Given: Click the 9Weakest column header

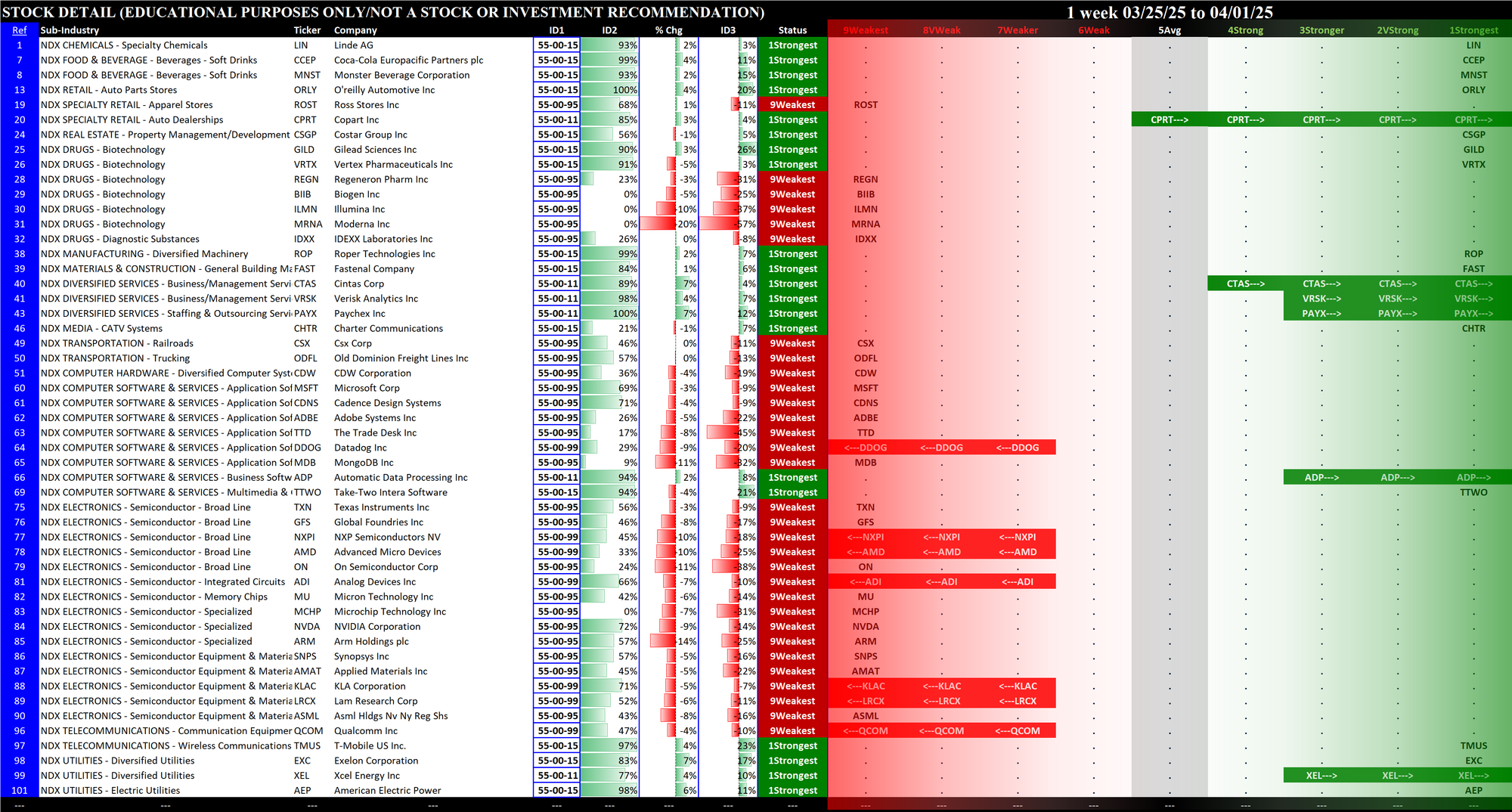Looking at the screenshot, I should [866, 30].
